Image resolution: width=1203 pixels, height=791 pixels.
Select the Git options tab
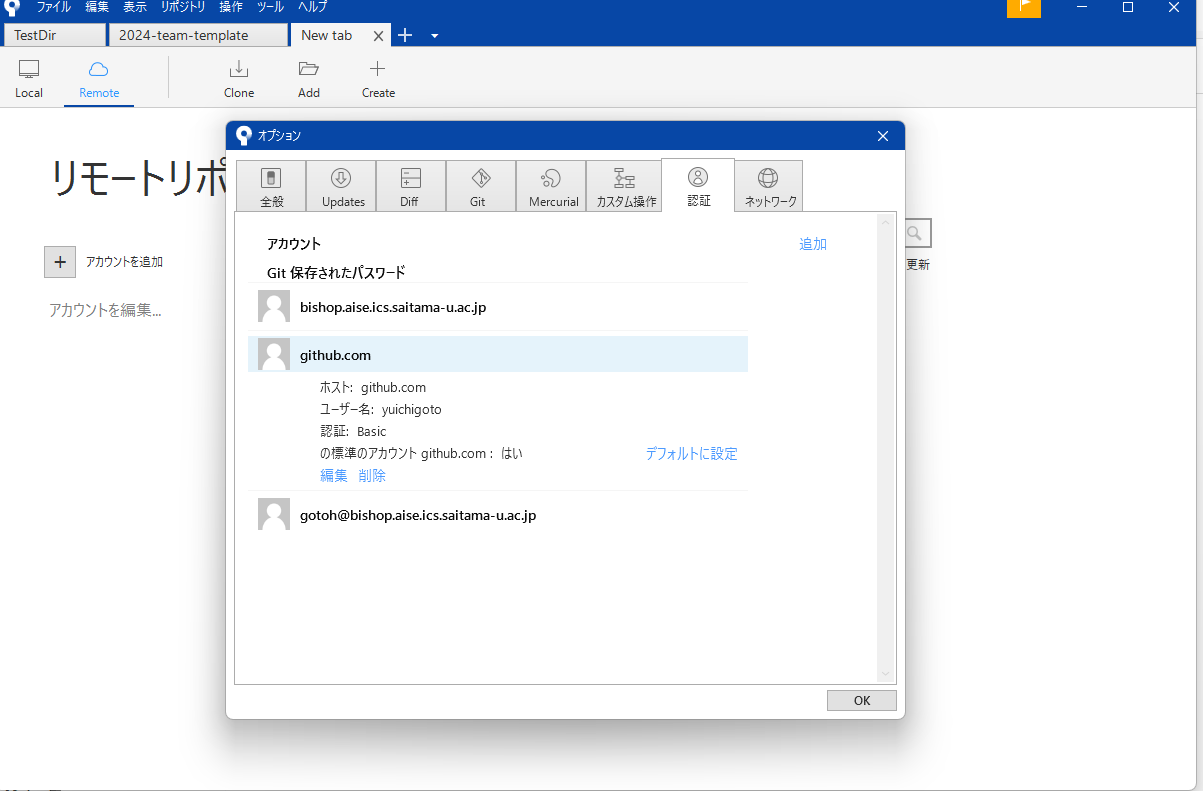click(481, 186)
